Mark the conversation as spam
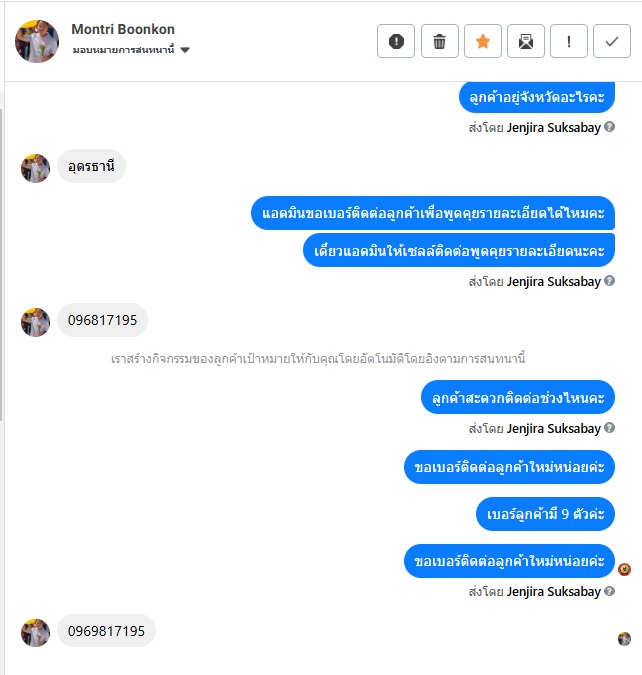Viewport: 642px width, 675px height. click(396, 41)
